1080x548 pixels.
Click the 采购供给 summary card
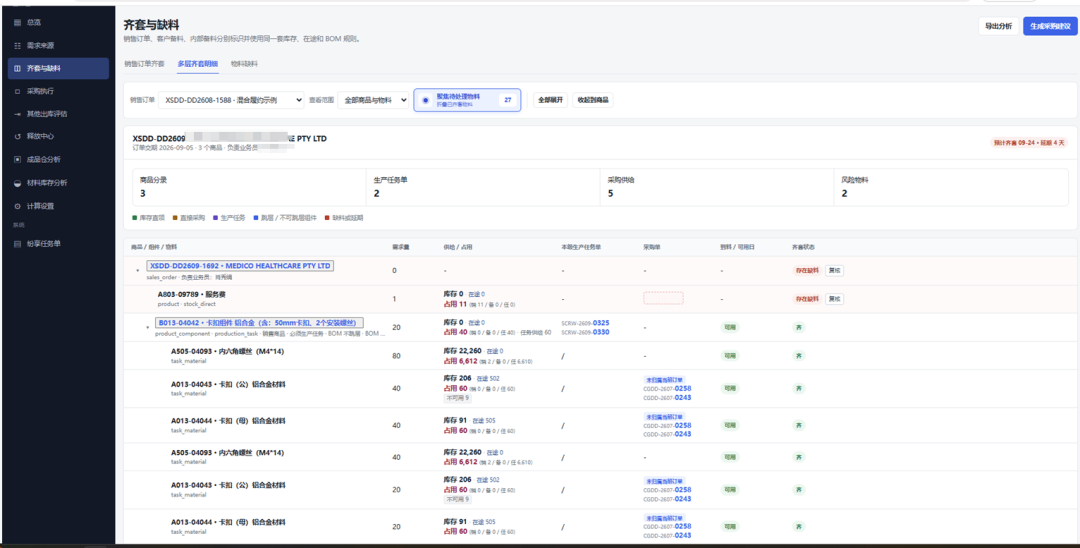point(717,187)
